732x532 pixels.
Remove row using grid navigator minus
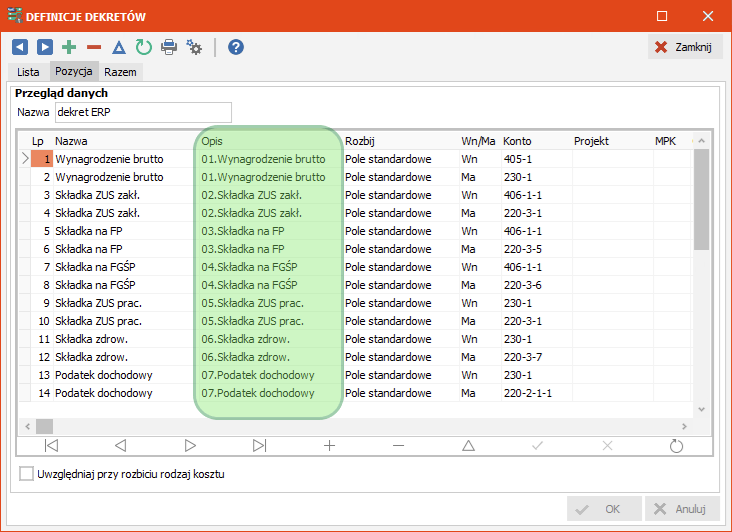click(398, 446)
